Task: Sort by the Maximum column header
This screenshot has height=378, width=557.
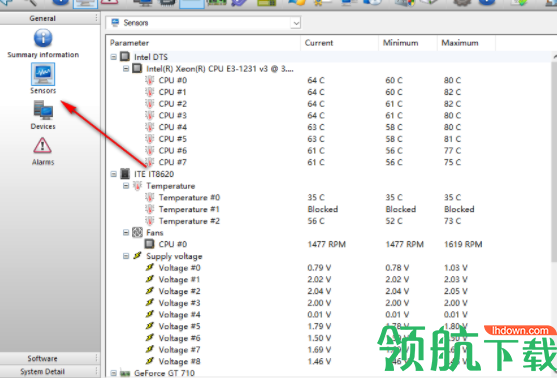Action: click(466, 43)
